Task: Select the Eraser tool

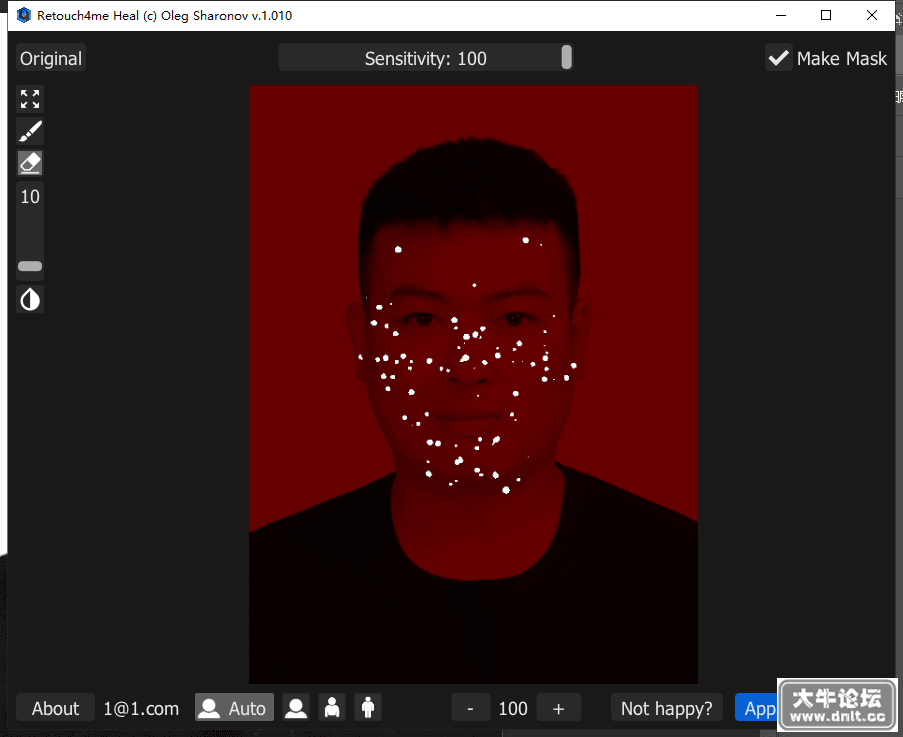Action: (x=30, y=164)
